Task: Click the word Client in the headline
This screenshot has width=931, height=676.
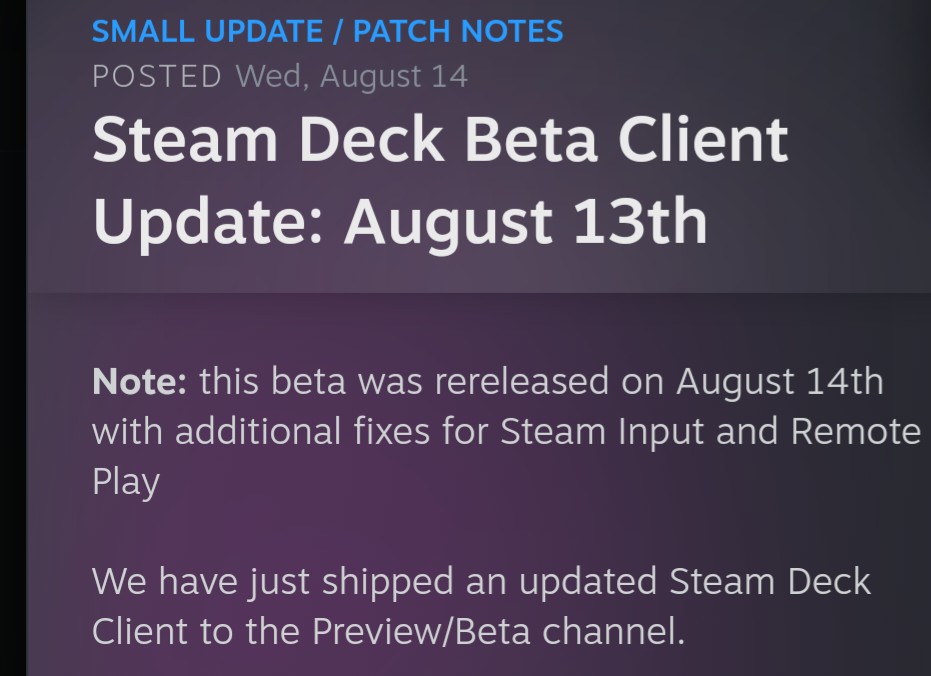Action: point(703,140)
